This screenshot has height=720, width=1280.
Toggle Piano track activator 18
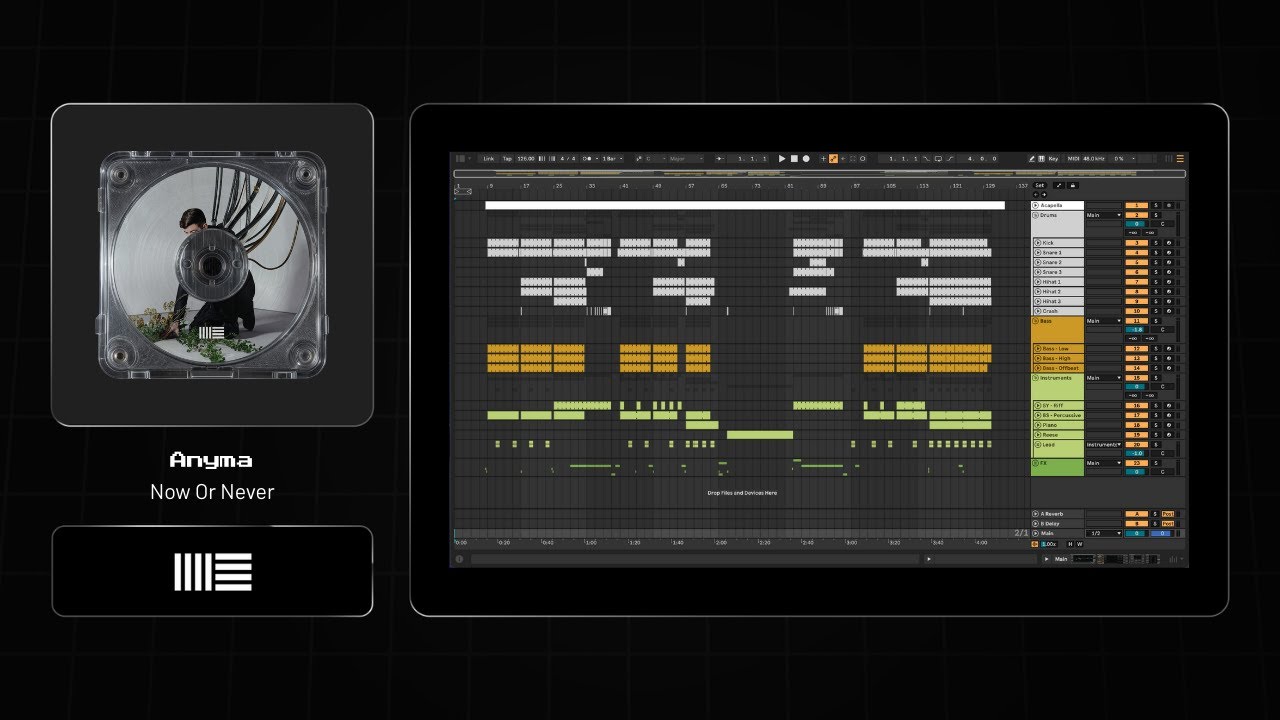(x=1136, y=425)
